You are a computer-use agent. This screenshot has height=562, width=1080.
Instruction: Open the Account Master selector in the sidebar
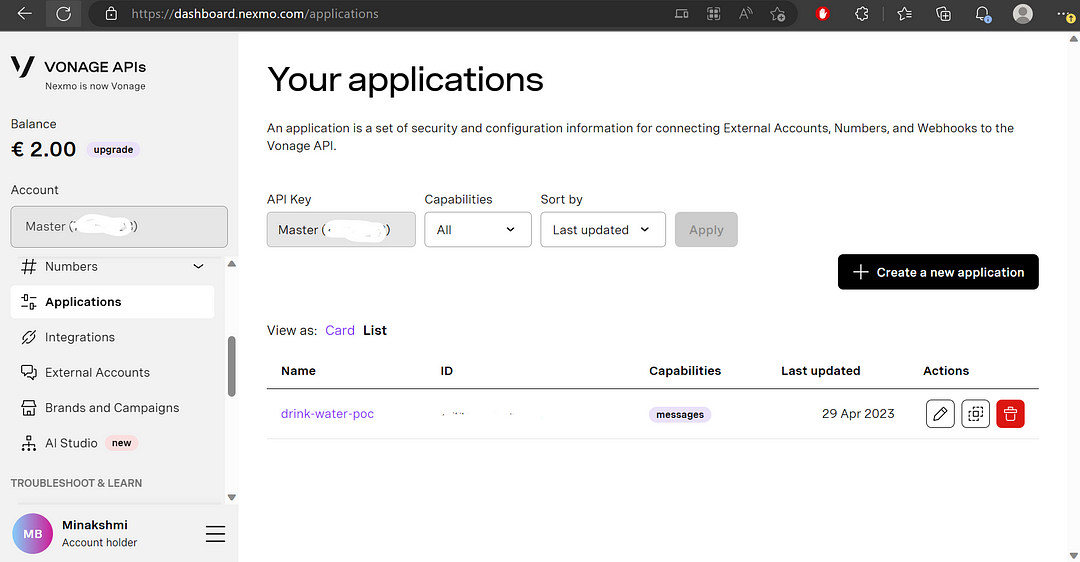pyautogui.click(x=119, y=227)
